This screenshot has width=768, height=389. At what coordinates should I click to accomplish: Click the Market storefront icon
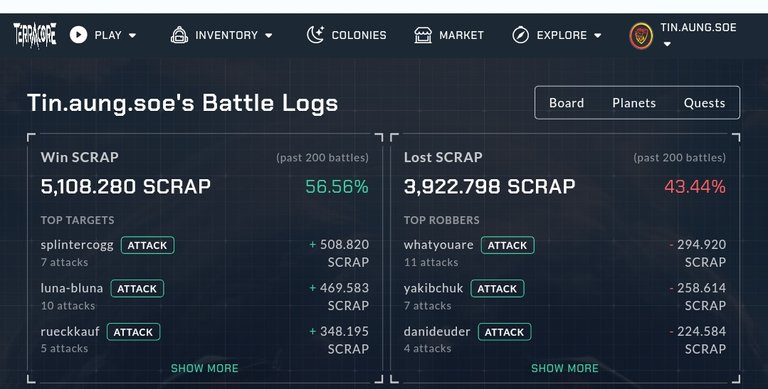point(423,35)
